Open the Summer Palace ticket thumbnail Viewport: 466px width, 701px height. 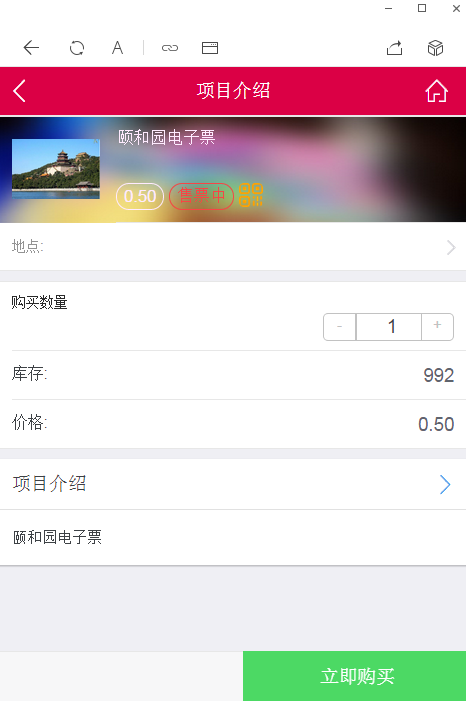(x=56, y=169)
